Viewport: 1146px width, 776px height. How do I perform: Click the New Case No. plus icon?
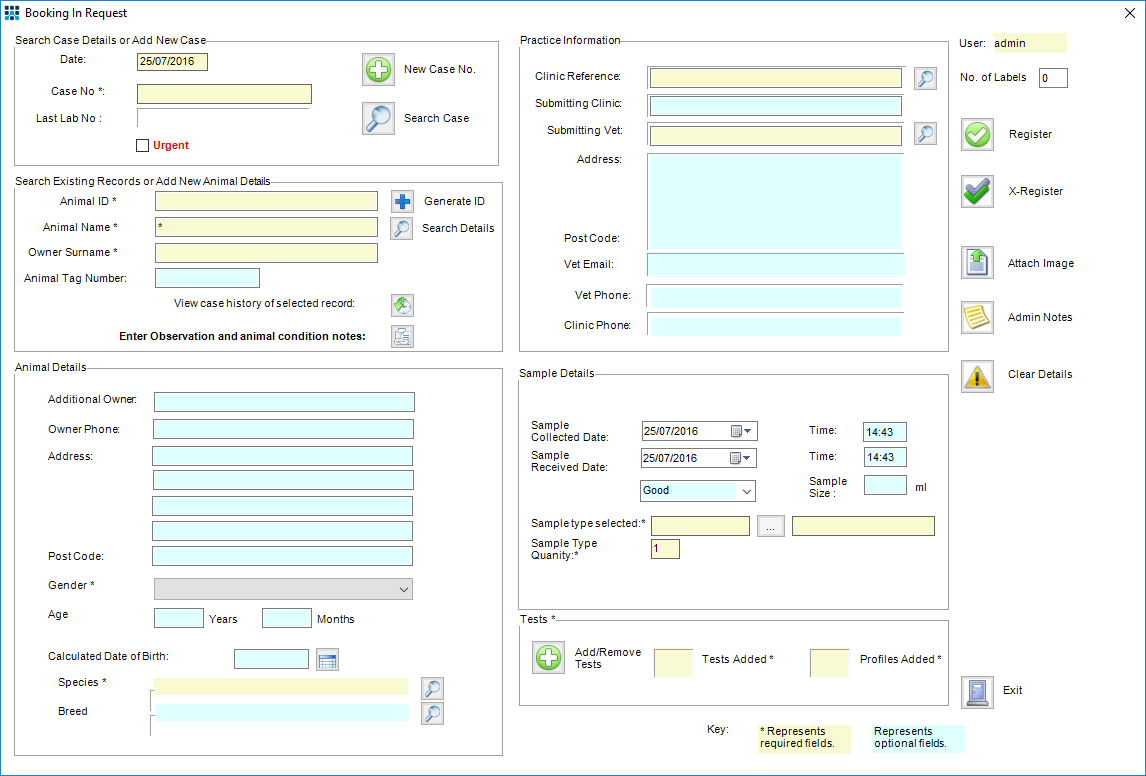tap(378, 69)
